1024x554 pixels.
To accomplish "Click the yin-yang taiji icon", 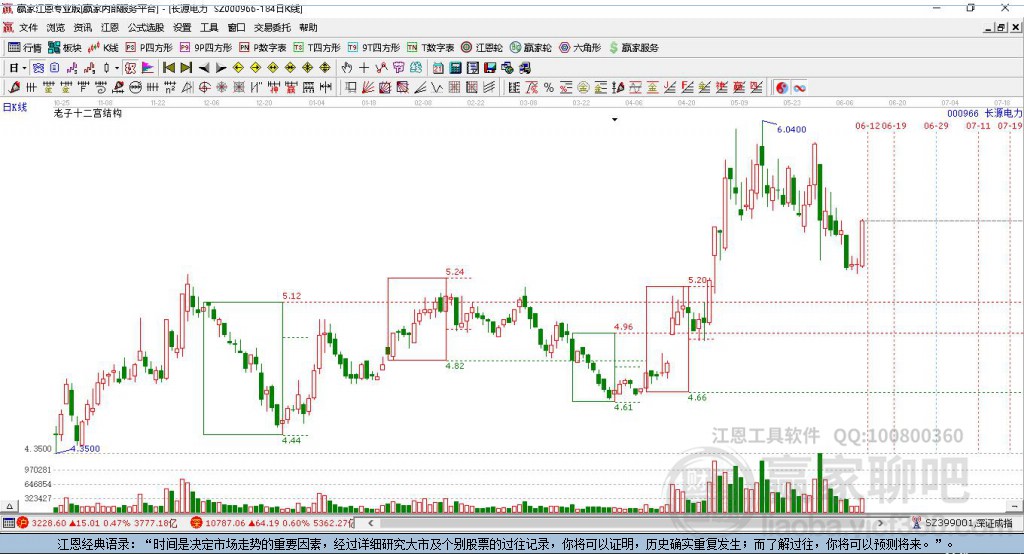I will (x=782, y=88).
